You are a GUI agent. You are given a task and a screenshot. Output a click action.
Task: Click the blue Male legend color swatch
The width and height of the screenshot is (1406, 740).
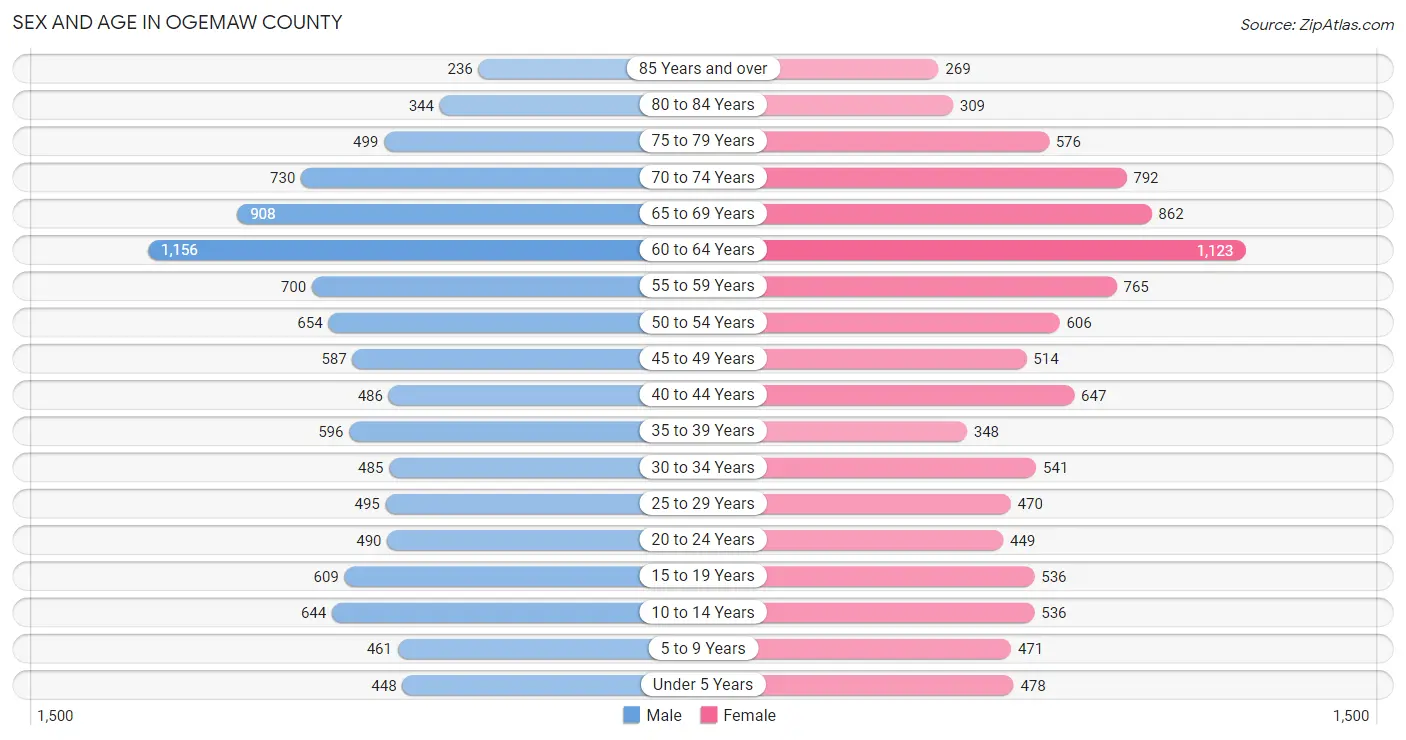pos(631,715)
